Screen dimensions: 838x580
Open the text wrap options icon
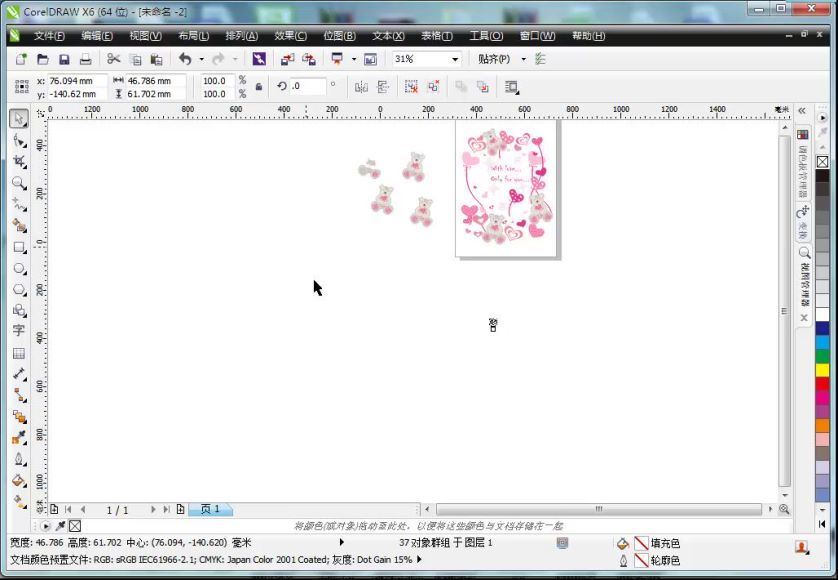[511, 87]
